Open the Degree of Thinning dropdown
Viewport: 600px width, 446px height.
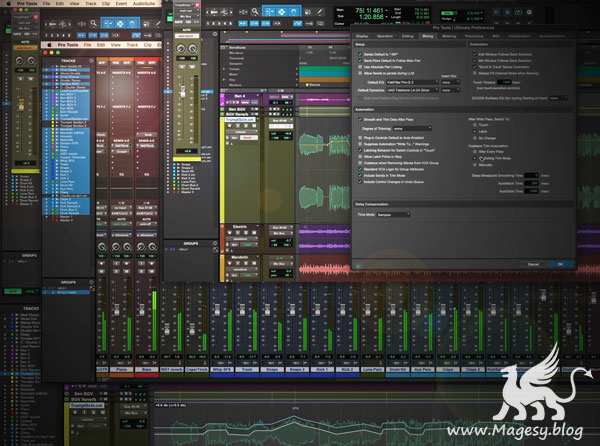coord(412,129)
